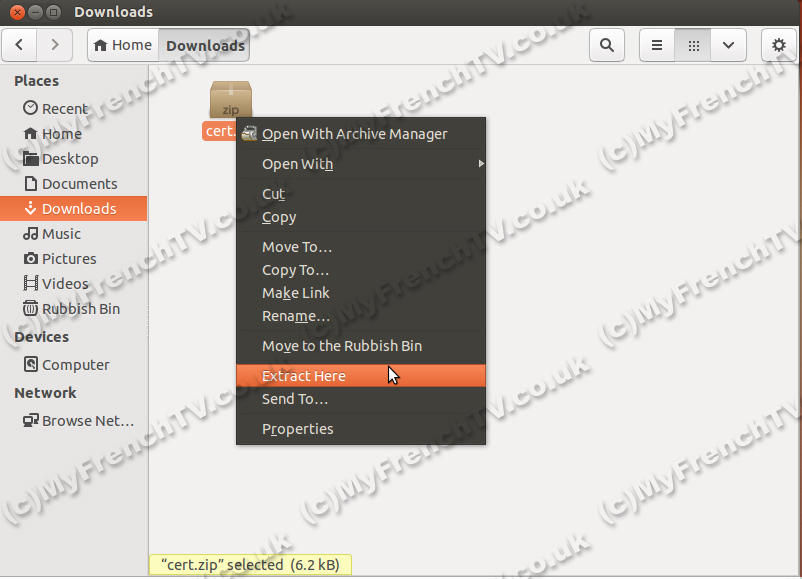Screen dimensions: 802x579
Task: Open the search magnifier icon
Action: coord(606,45)
